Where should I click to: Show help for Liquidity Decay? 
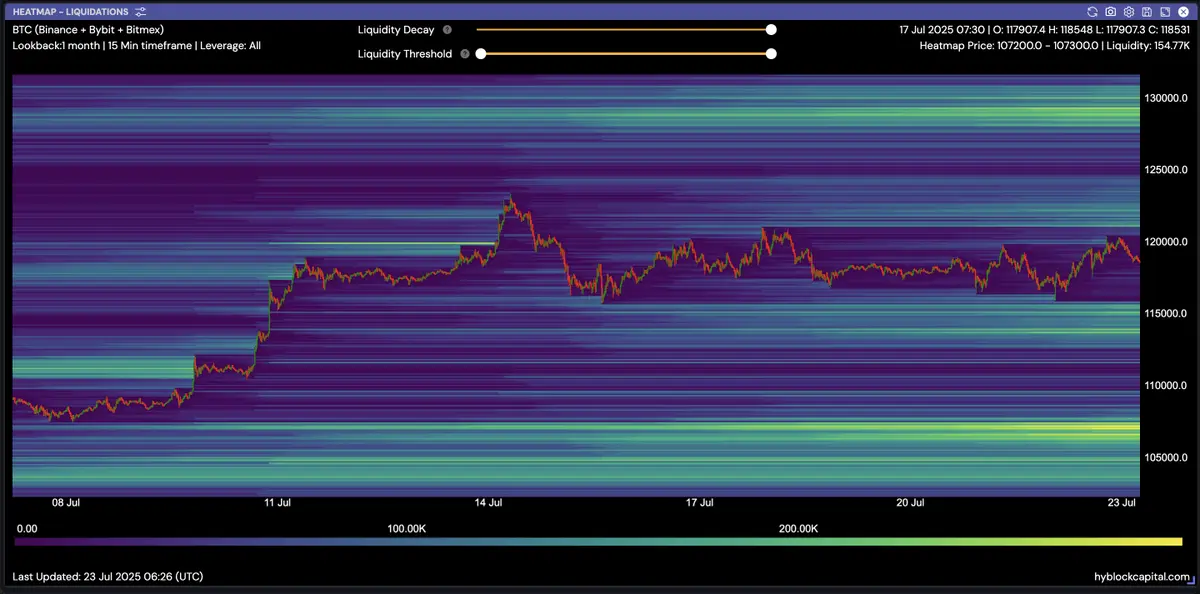pos(447,30)
